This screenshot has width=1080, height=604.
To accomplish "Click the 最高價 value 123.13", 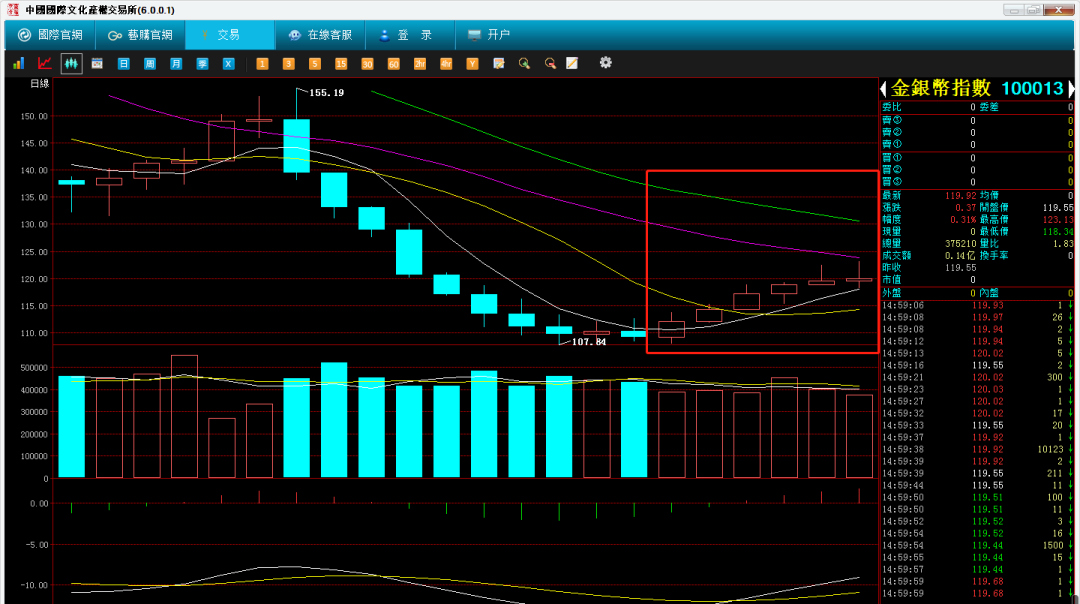I will point(1057,220).
